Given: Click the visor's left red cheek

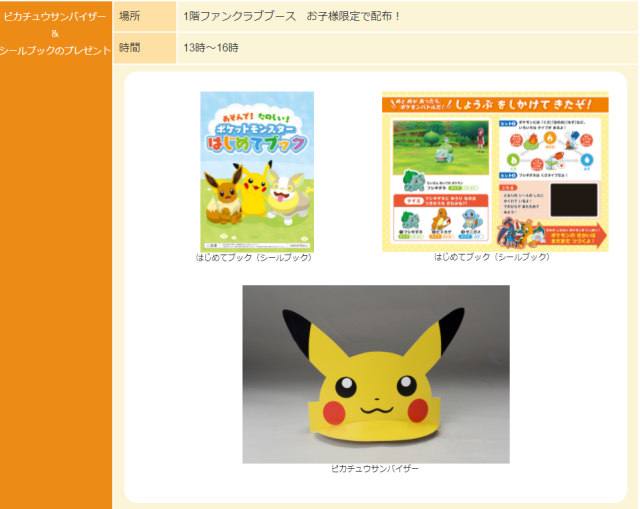Looking at the screenshot, I should coord(336,411).
